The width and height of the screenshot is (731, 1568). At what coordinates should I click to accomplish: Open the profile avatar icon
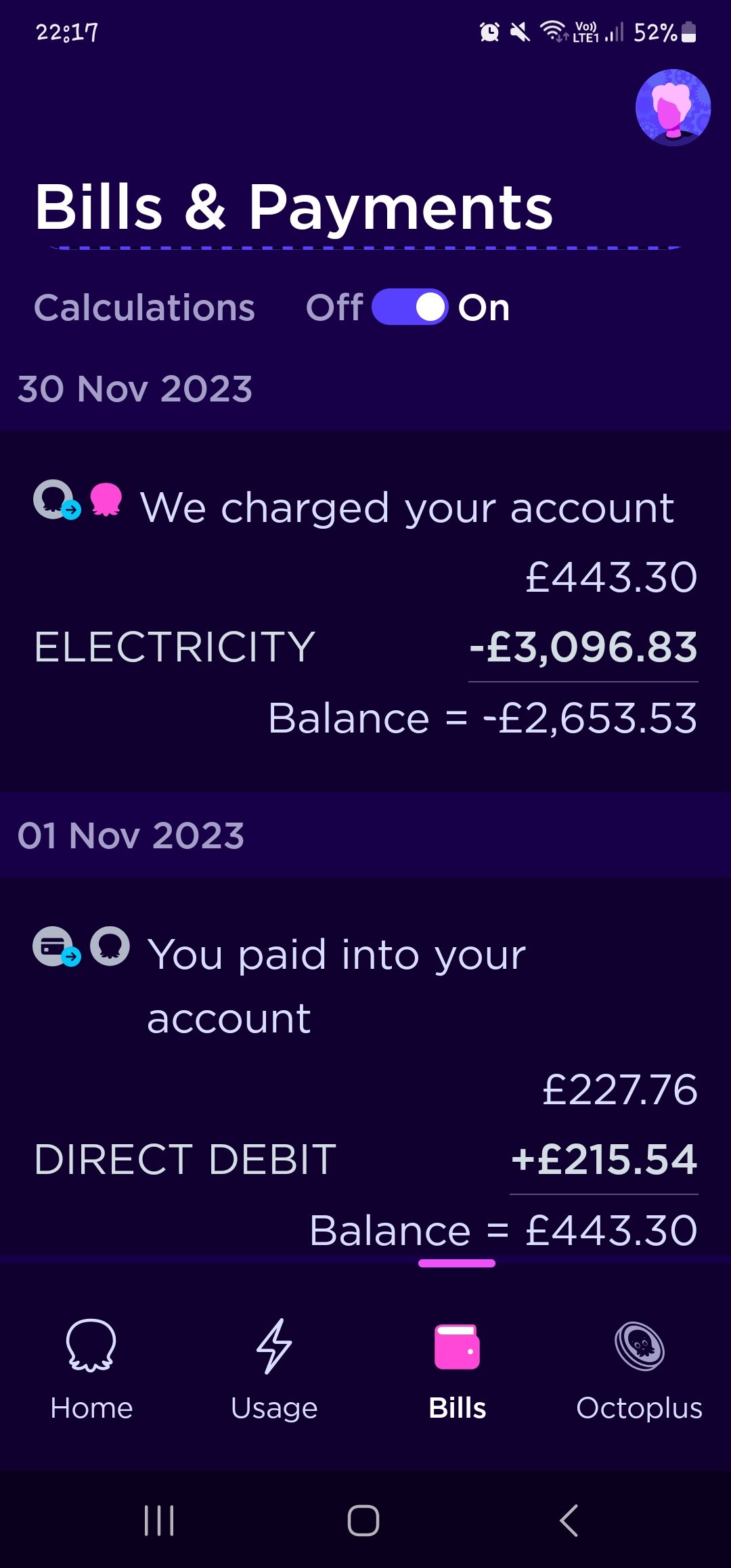tap(673, 107)
